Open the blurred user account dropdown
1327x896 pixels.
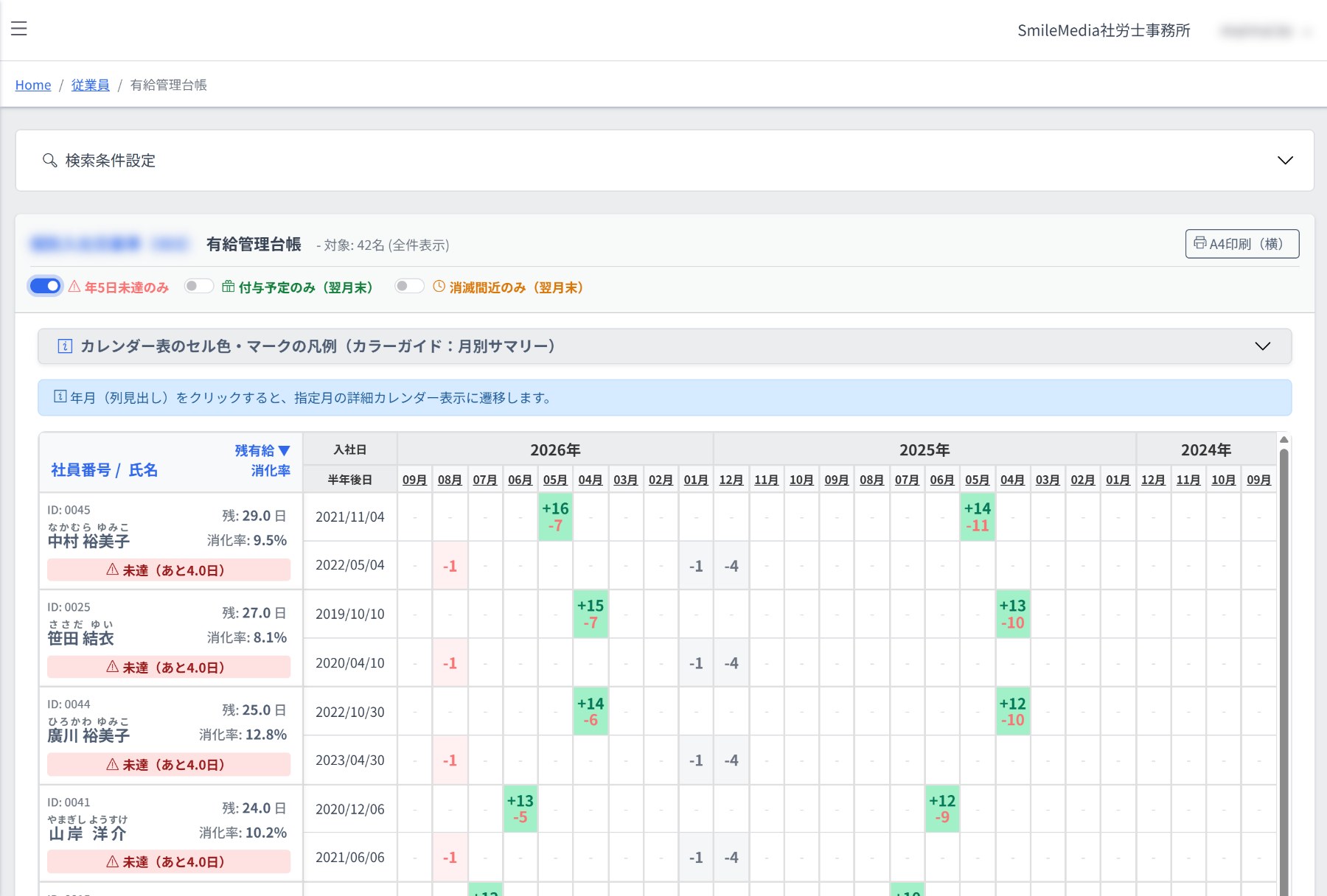pyautogui.click(x=1265, y=31)
